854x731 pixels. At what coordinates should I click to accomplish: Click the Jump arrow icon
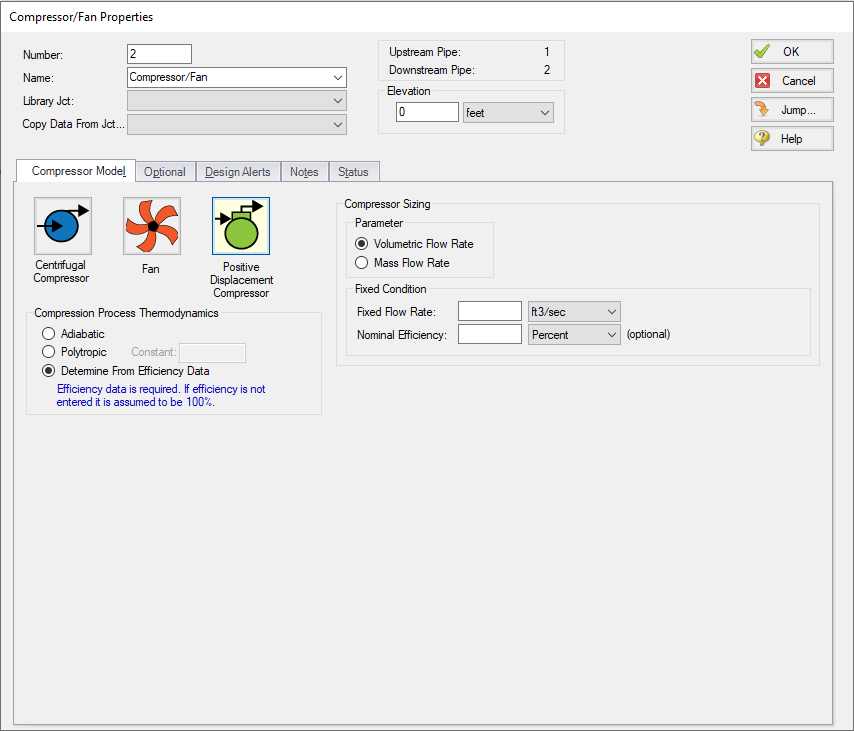point(763,110)
